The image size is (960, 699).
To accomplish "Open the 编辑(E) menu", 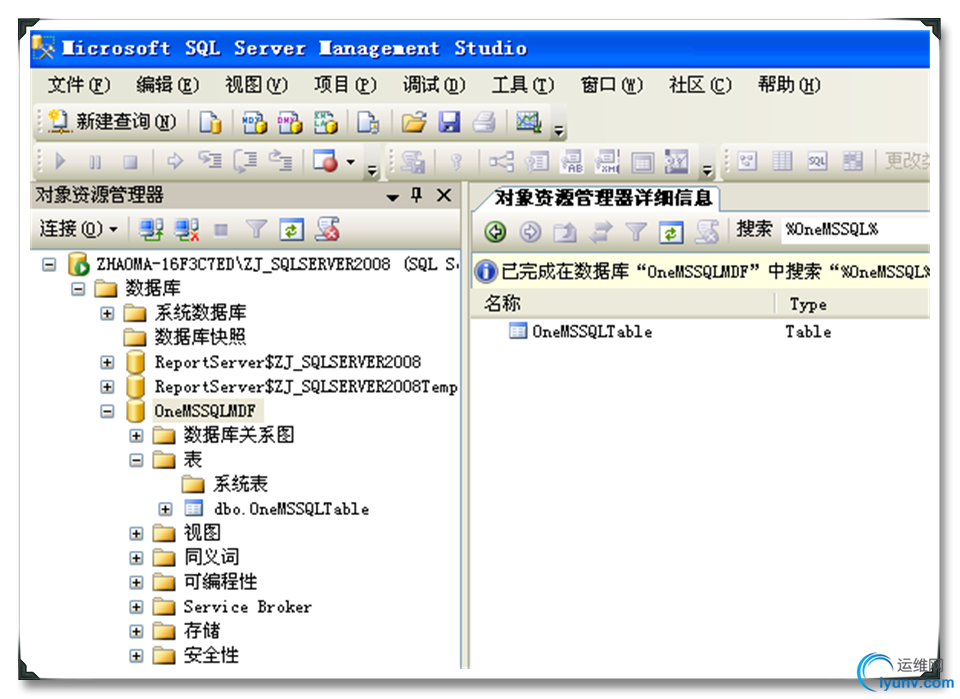I will [x=168, y=84].
